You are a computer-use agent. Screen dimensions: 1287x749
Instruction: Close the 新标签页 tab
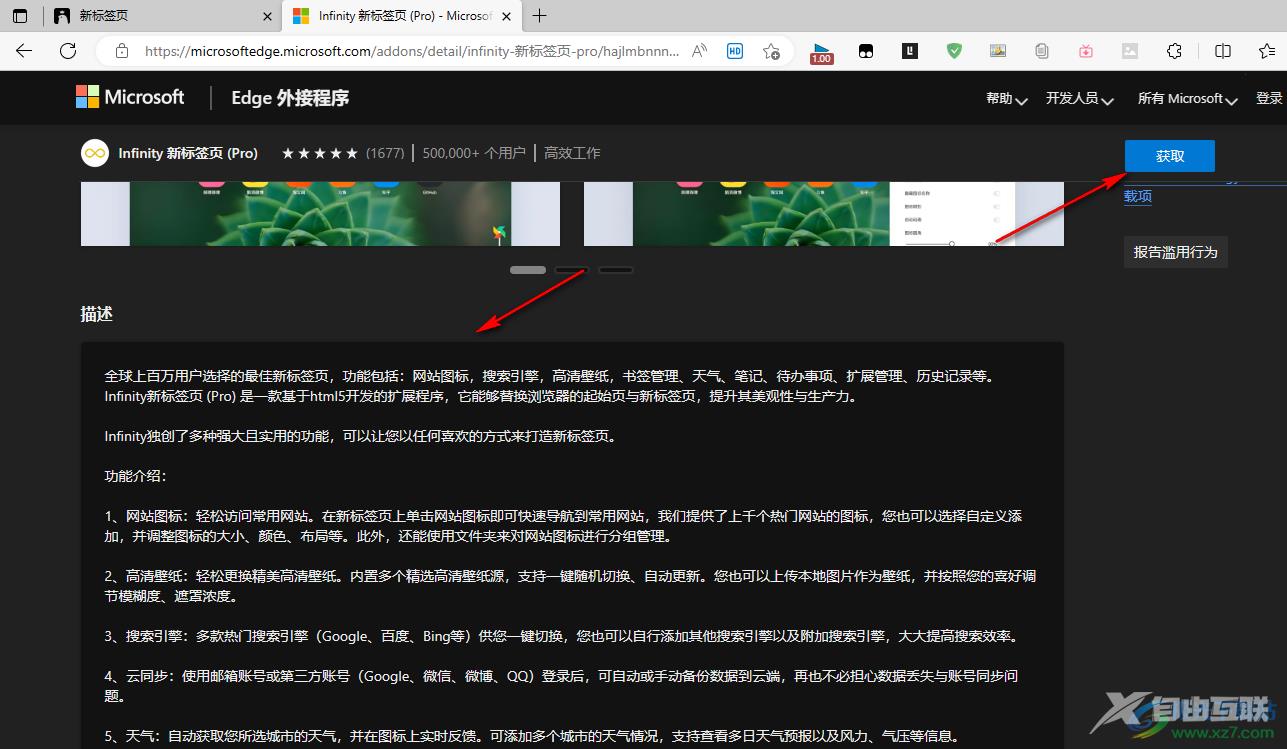267,16
